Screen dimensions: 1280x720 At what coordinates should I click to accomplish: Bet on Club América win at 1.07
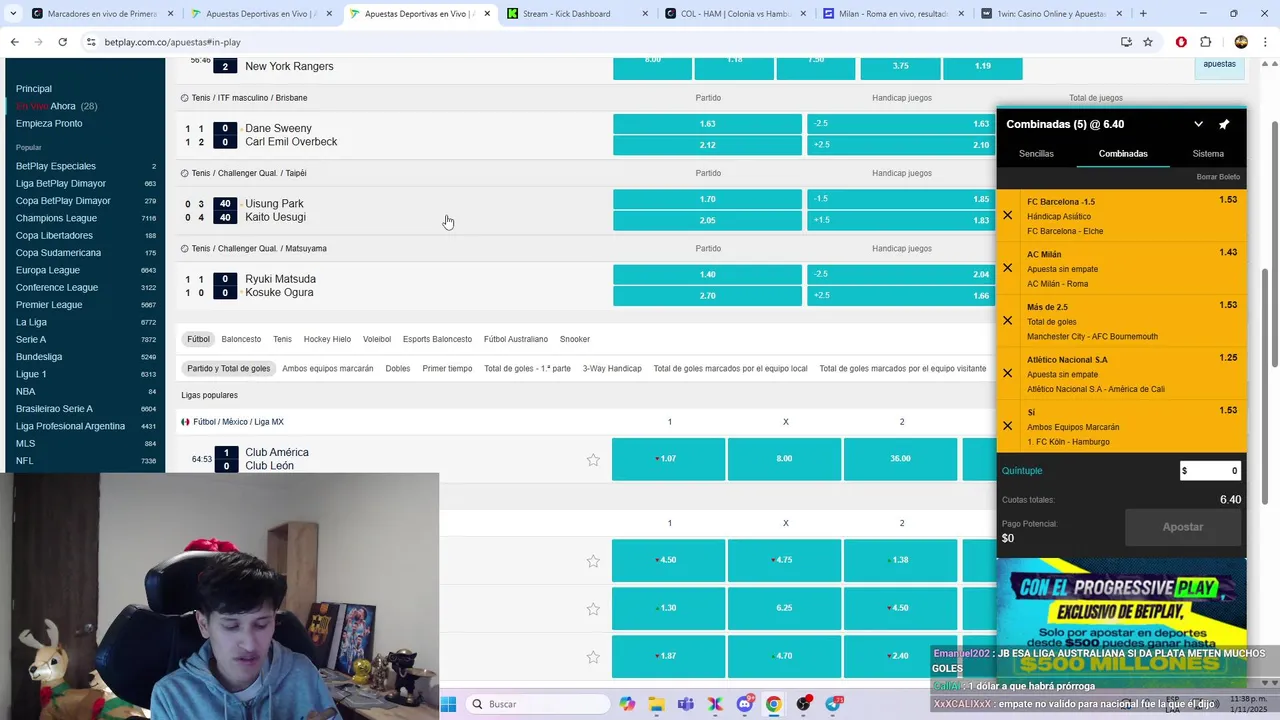pos(668,459)
